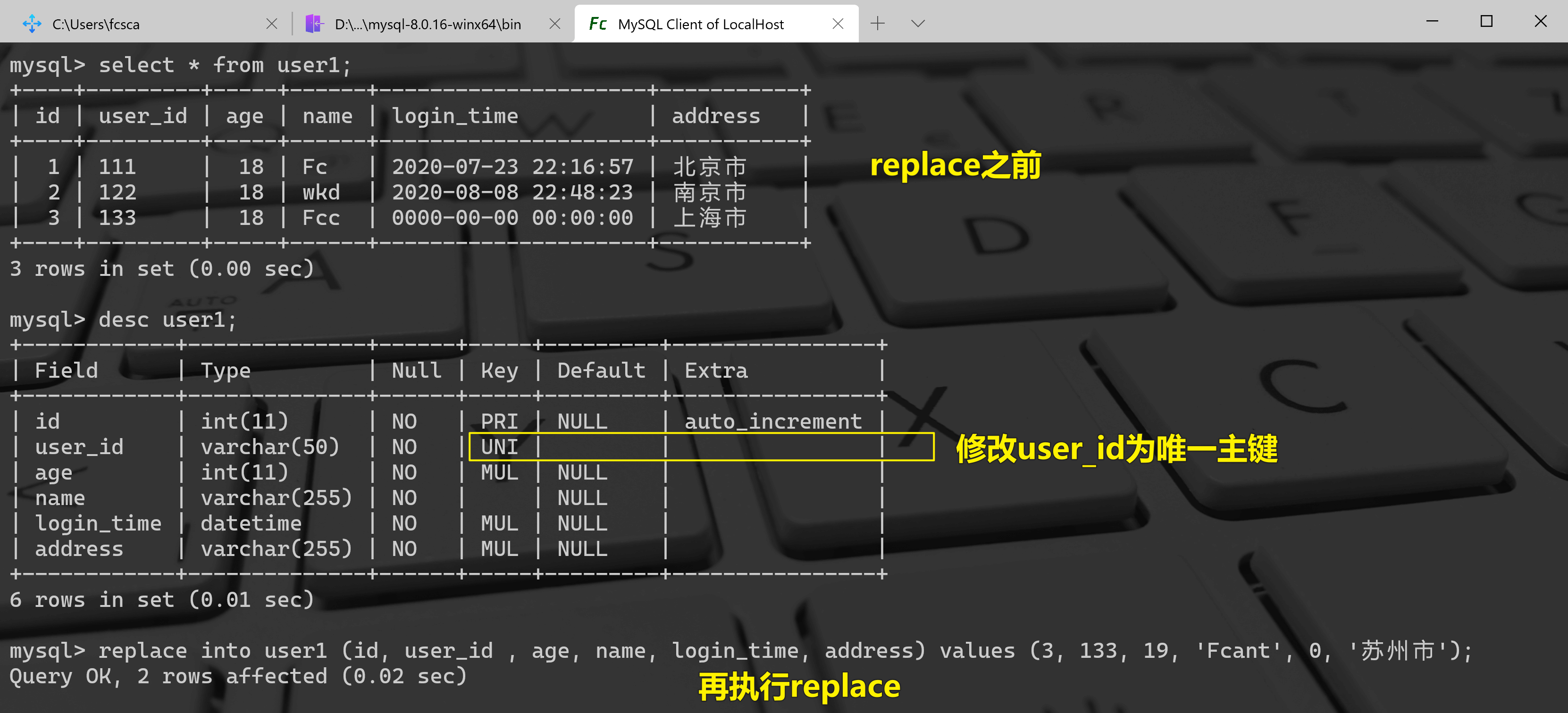
Task: Minimize the terminal window
Action: tap(1432, 22)
